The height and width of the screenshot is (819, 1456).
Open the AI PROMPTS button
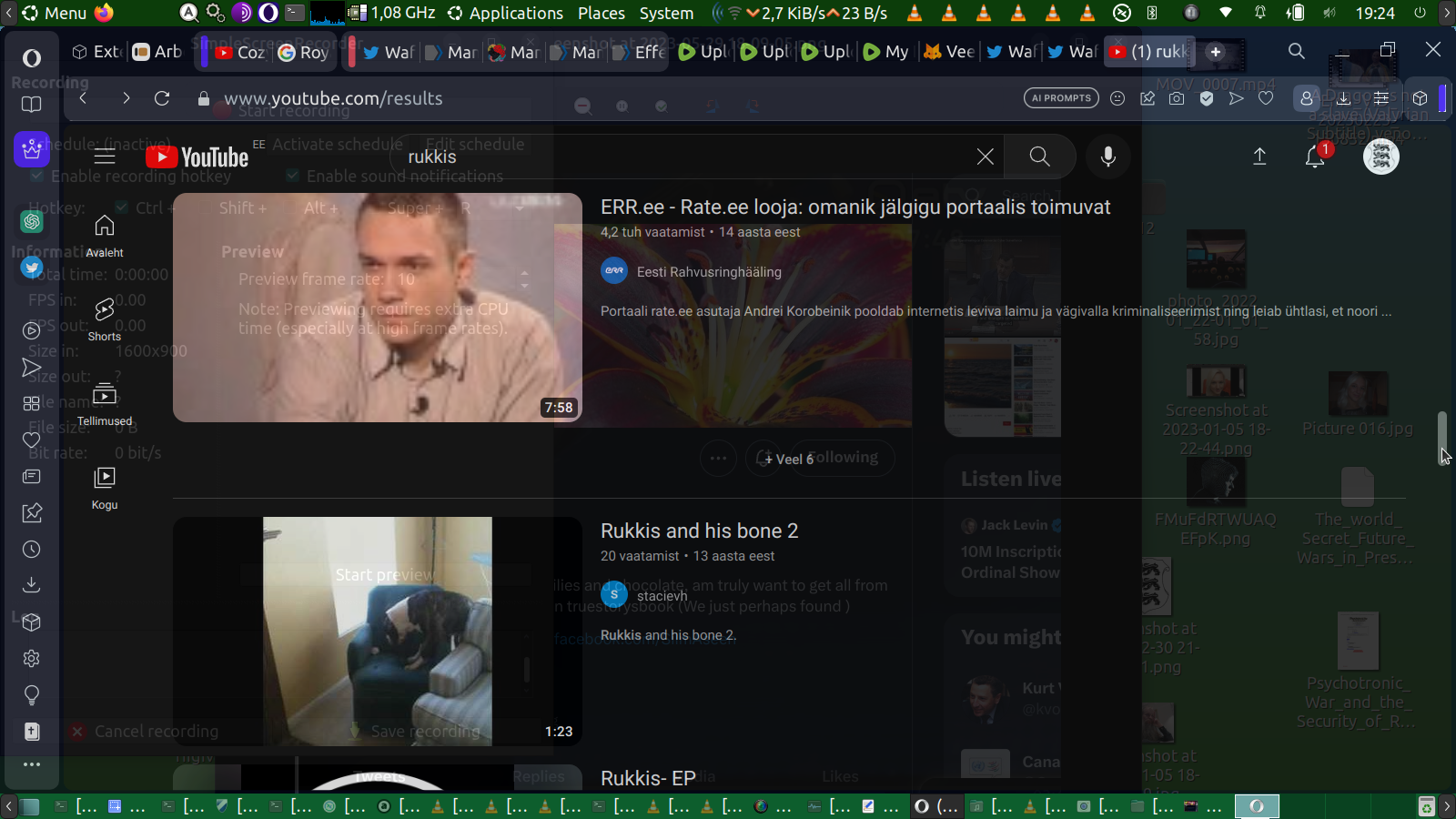(1061, 98)
